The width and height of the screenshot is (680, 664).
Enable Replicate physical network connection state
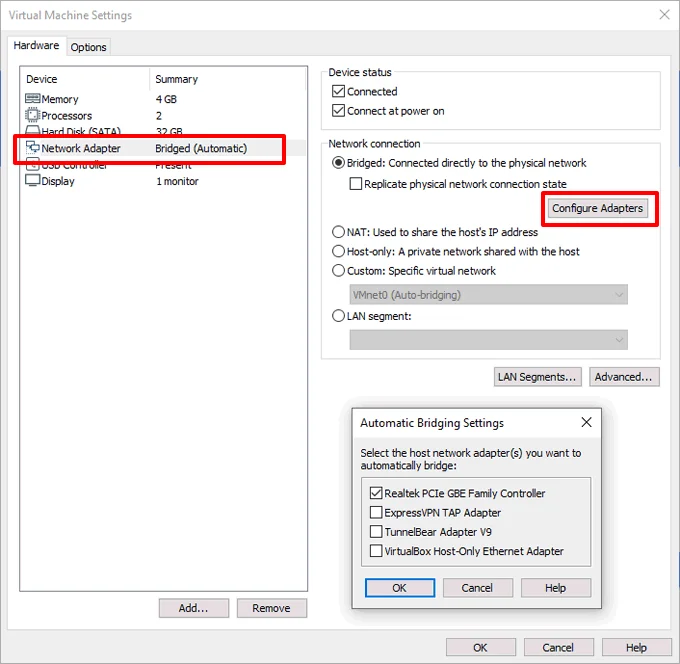point(356,184)
